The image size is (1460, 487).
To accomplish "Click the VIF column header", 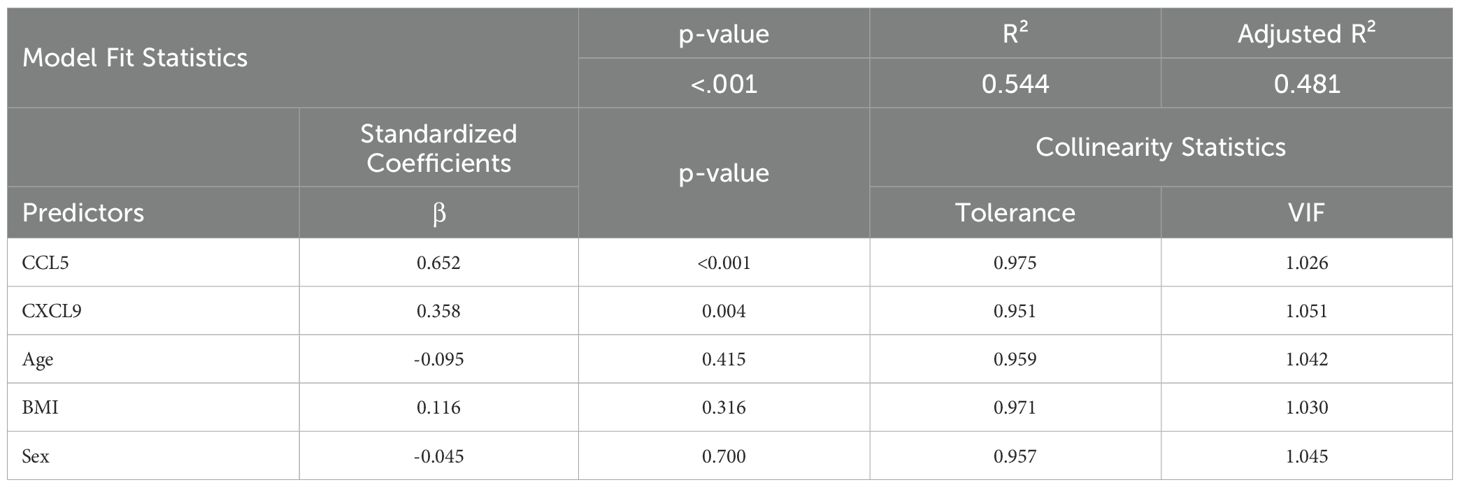I will [x=1306, y=212].
